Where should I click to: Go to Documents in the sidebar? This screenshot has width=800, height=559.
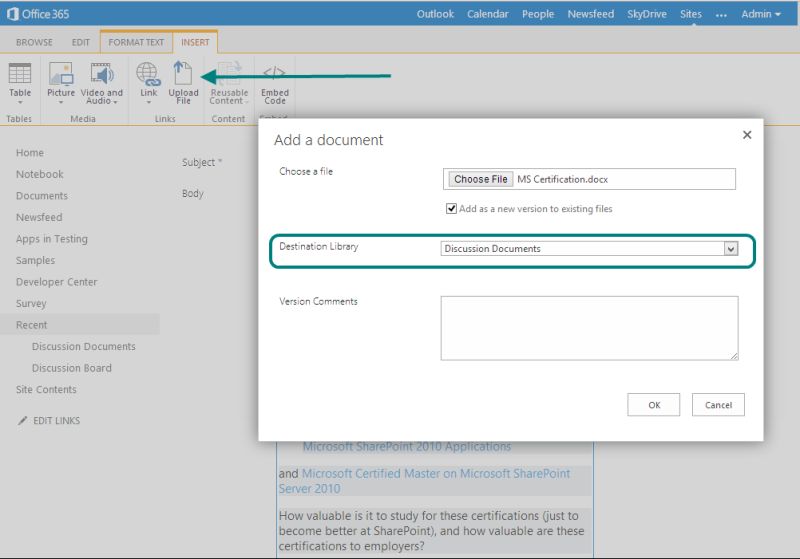point(41,196)
